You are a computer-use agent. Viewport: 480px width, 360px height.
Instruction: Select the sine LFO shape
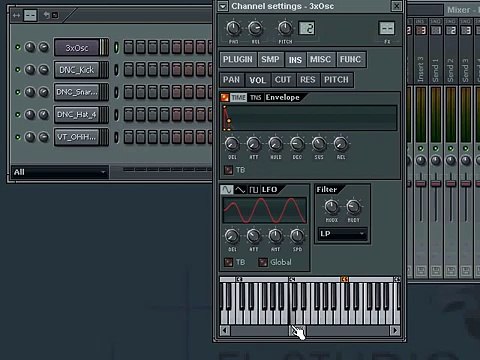(x=227, y=190)
